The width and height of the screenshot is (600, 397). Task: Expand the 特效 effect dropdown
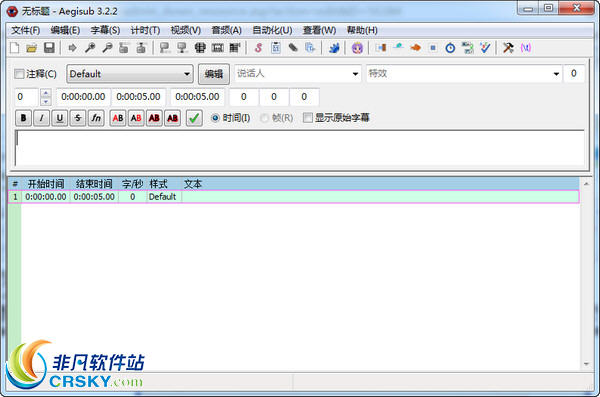tap(556, 74)
